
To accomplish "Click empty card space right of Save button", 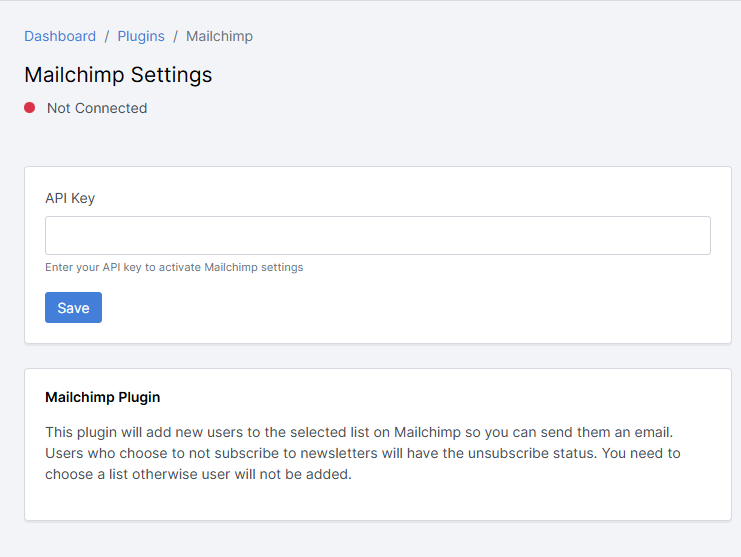I will click(x=400, y=308).
